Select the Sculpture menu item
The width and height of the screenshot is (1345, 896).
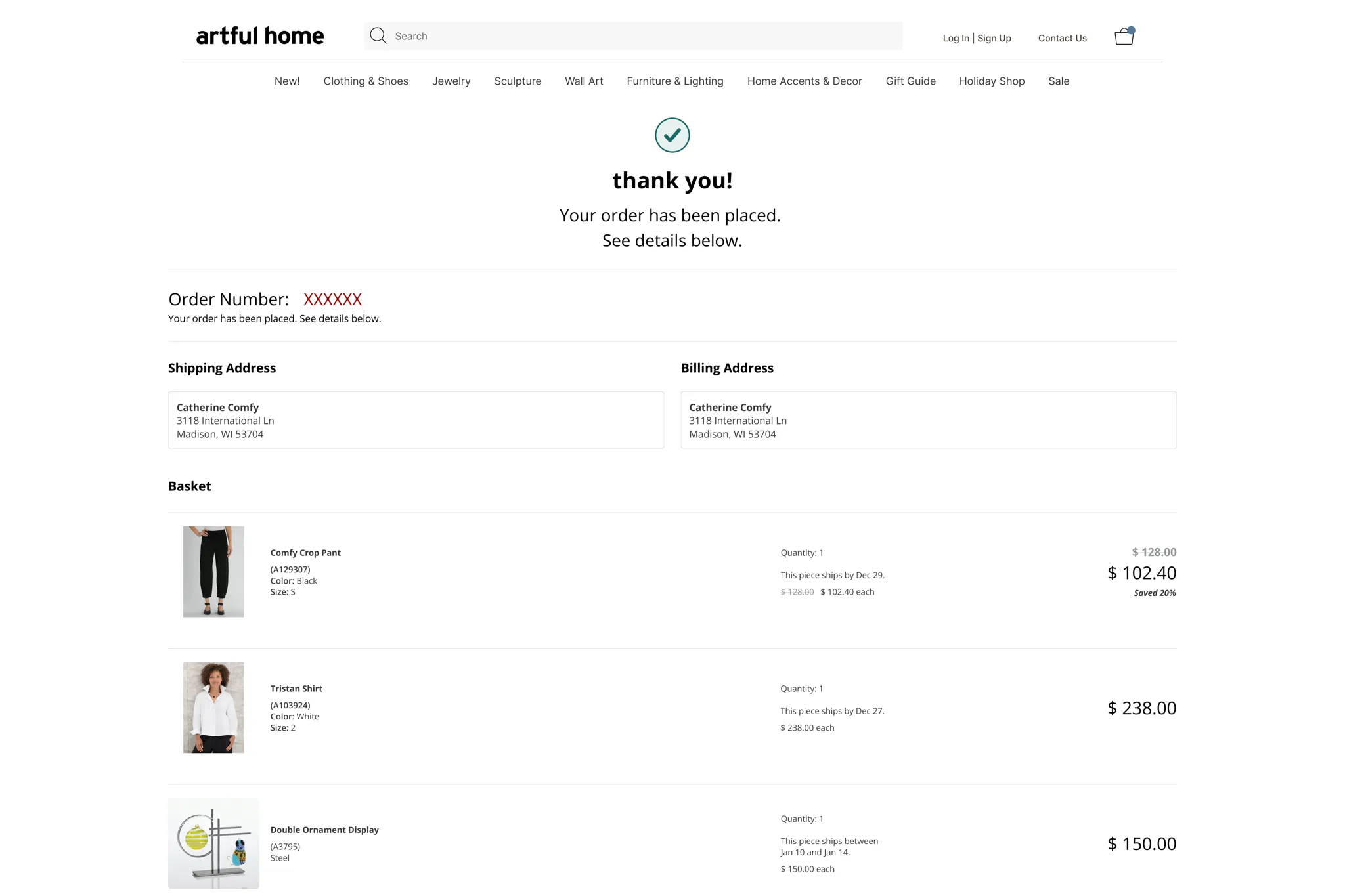click(x=518, y=81)
